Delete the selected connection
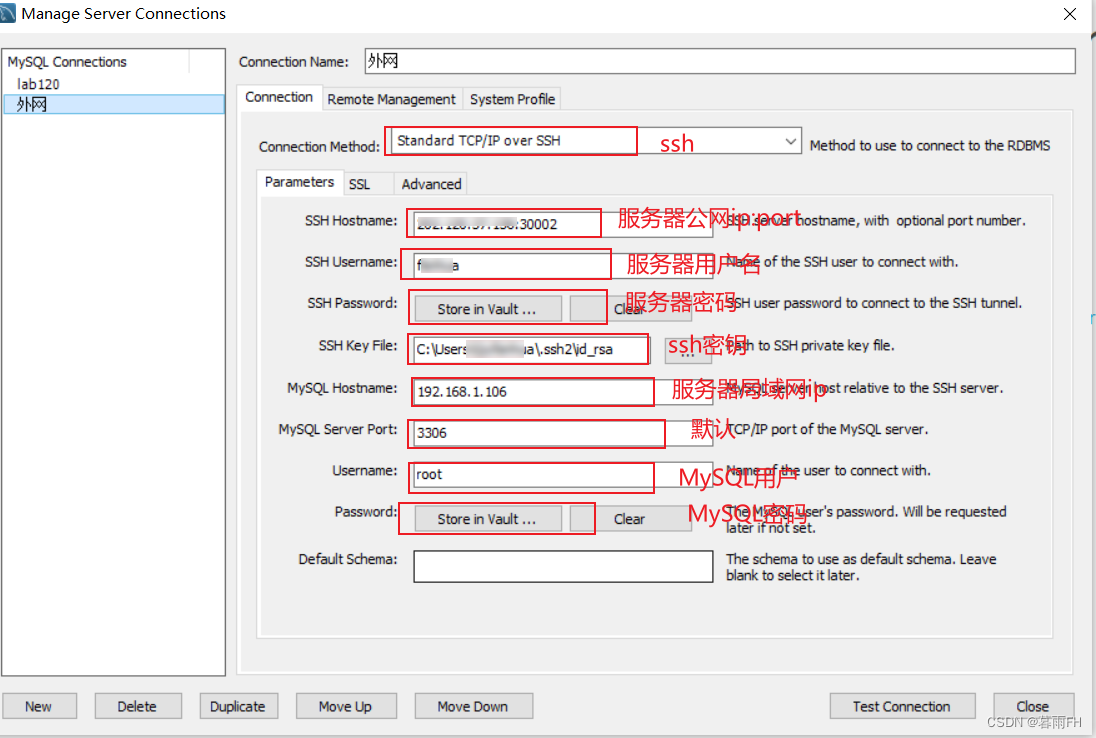This screenshot has height=738, width=1096. click(x=138, y=706)
